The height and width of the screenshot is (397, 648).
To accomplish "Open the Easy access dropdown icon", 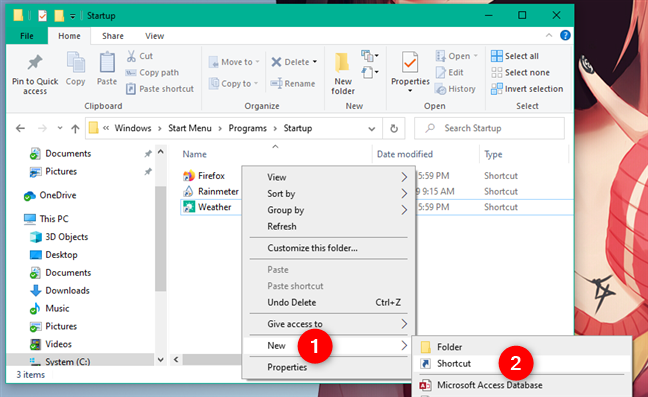I will (x=370, y=72).
